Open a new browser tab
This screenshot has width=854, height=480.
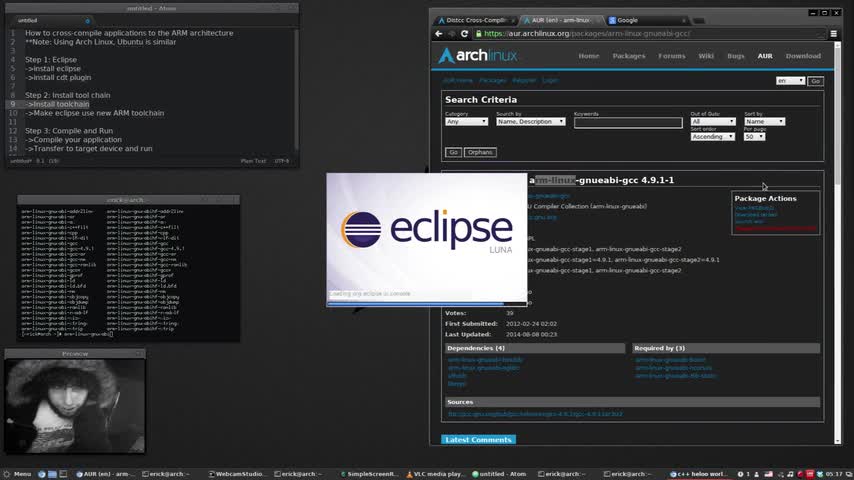[699, 21]
